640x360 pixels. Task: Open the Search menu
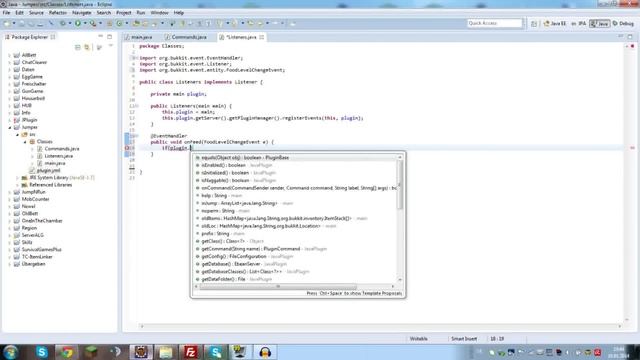coord(104,13)
